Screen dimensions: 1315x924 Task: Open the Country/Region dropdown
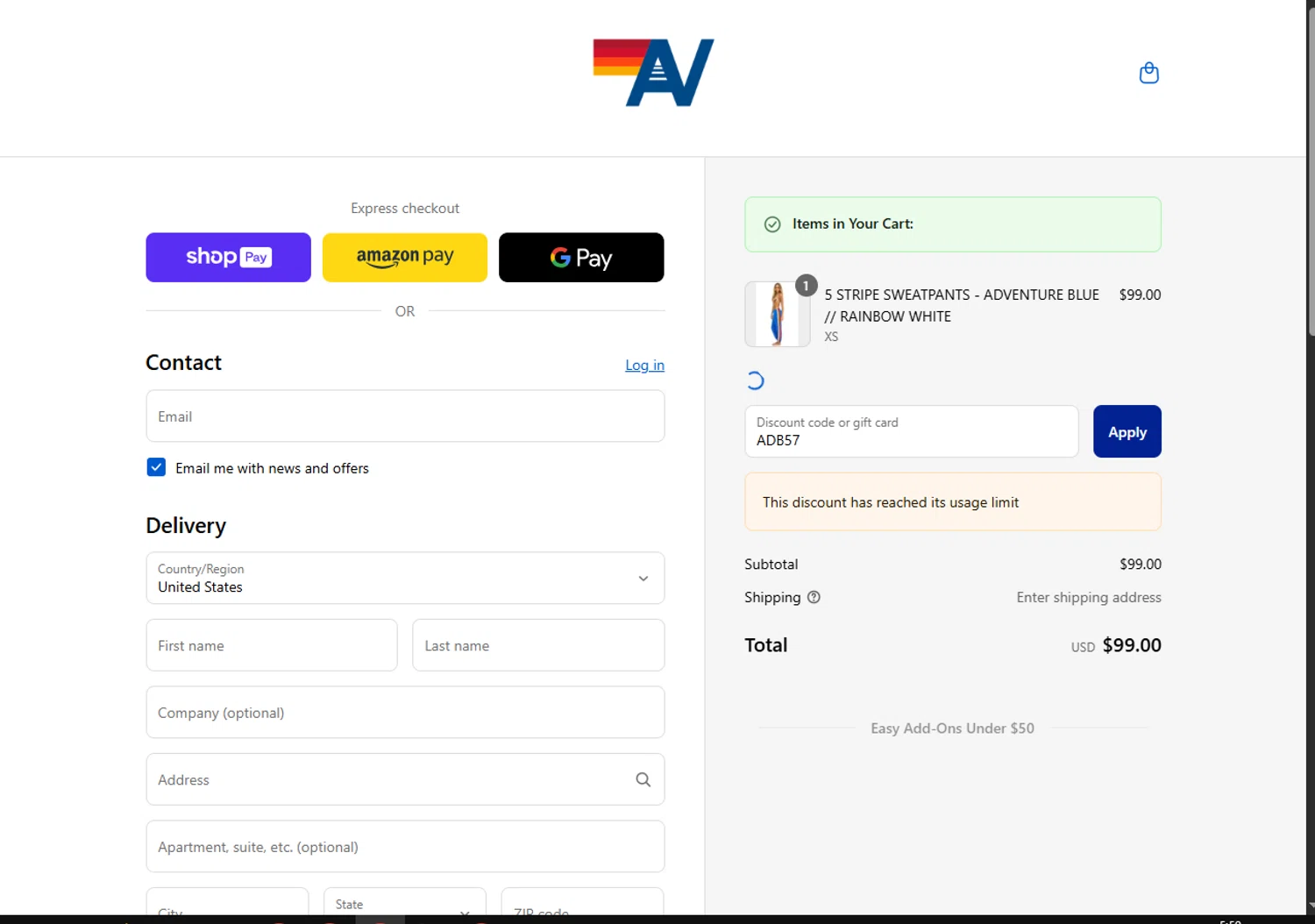[x=405, y=578]
